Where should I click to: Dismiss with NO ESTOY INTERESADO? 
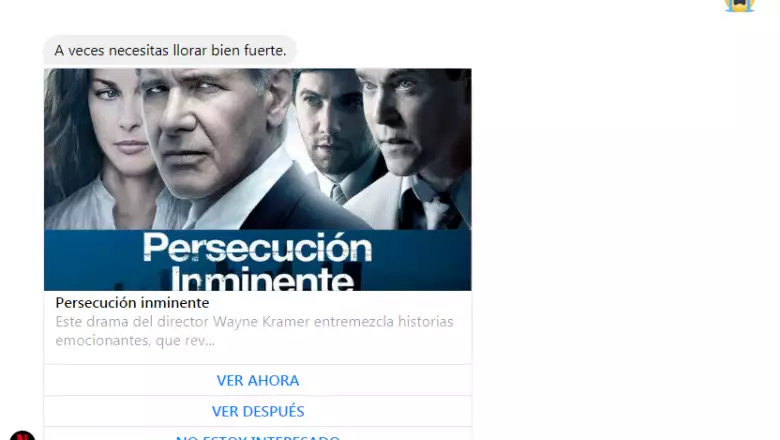click(258, 436)
